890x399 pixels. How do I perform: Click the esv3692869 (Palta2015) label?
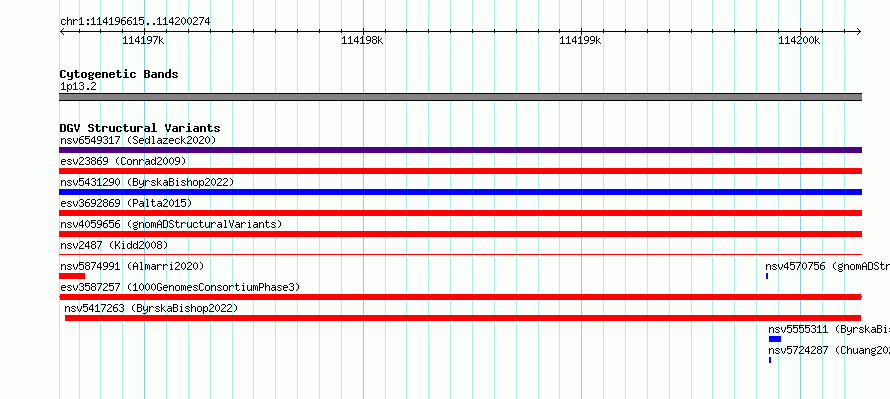coord(126,203)
